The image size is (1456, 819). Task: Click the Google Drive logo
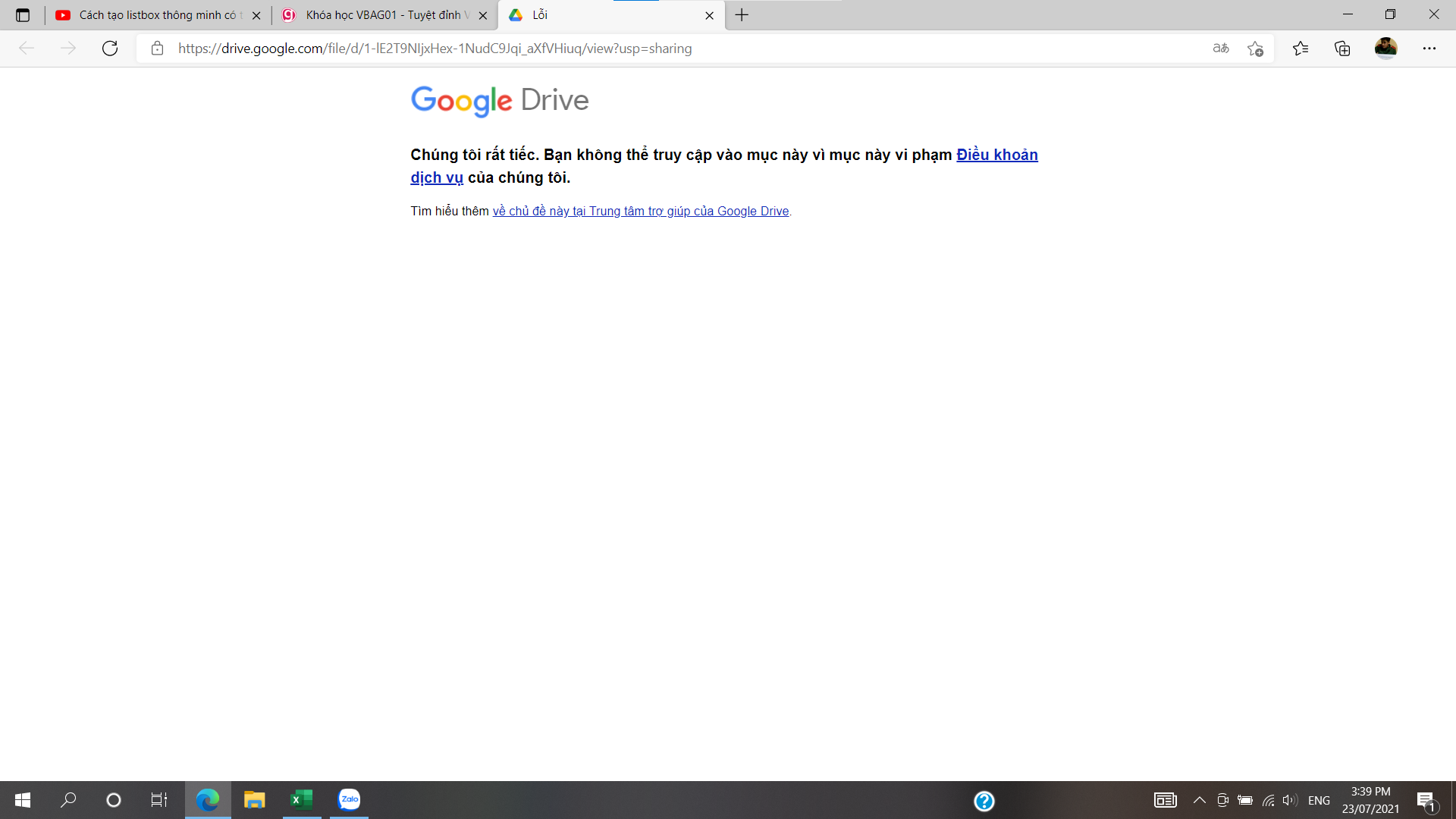tap(499, 100)
